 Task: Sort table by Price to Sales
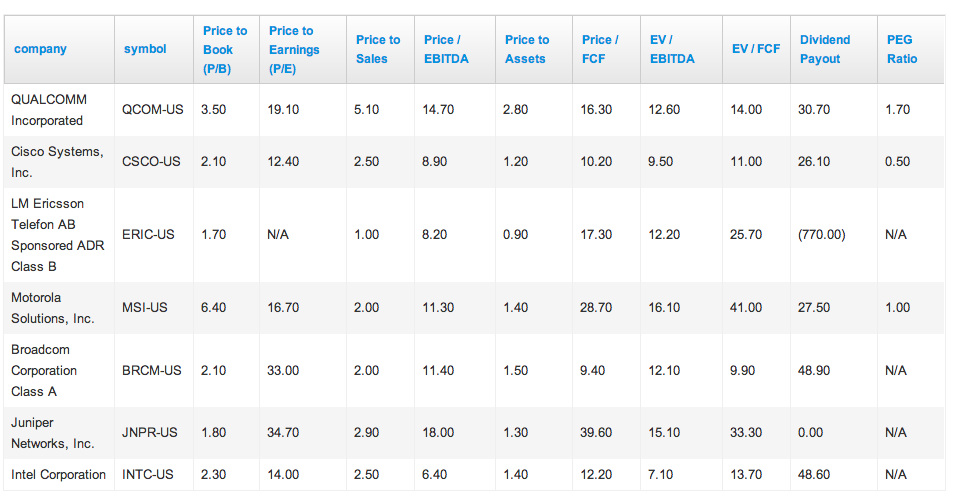[378, 49]
